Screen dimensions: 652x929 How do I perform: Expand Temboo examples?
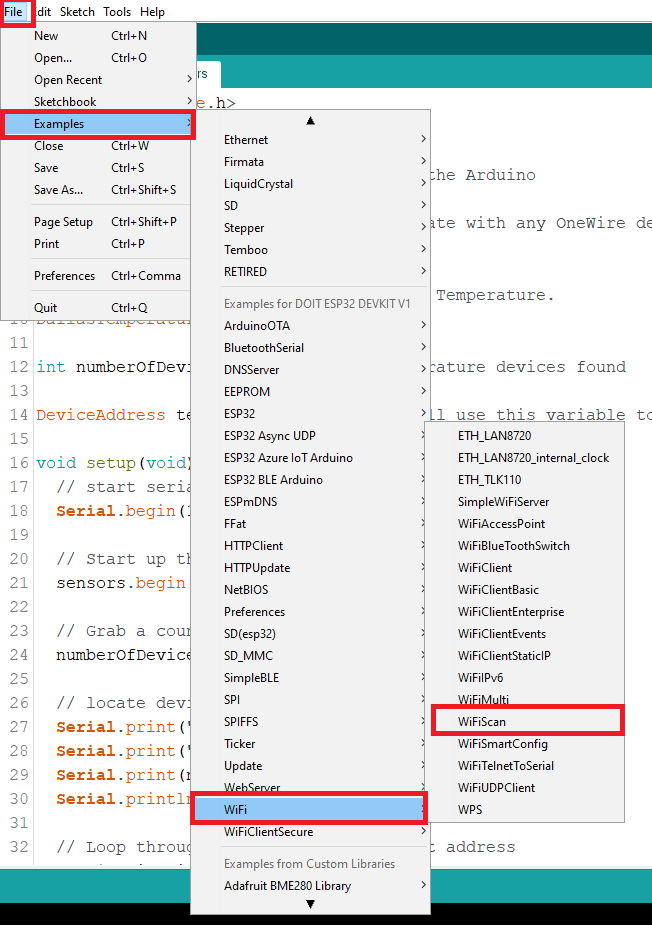(x=310, y=249)
